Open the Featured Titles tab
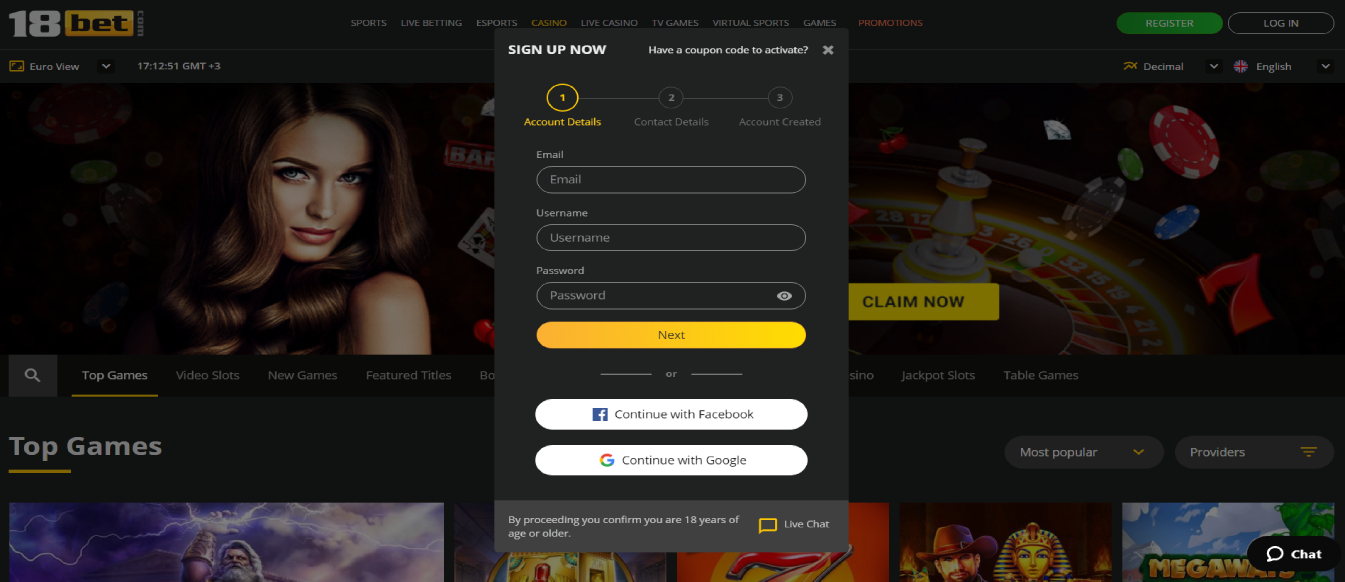The image size is (1345, 582). click(408, 375)
